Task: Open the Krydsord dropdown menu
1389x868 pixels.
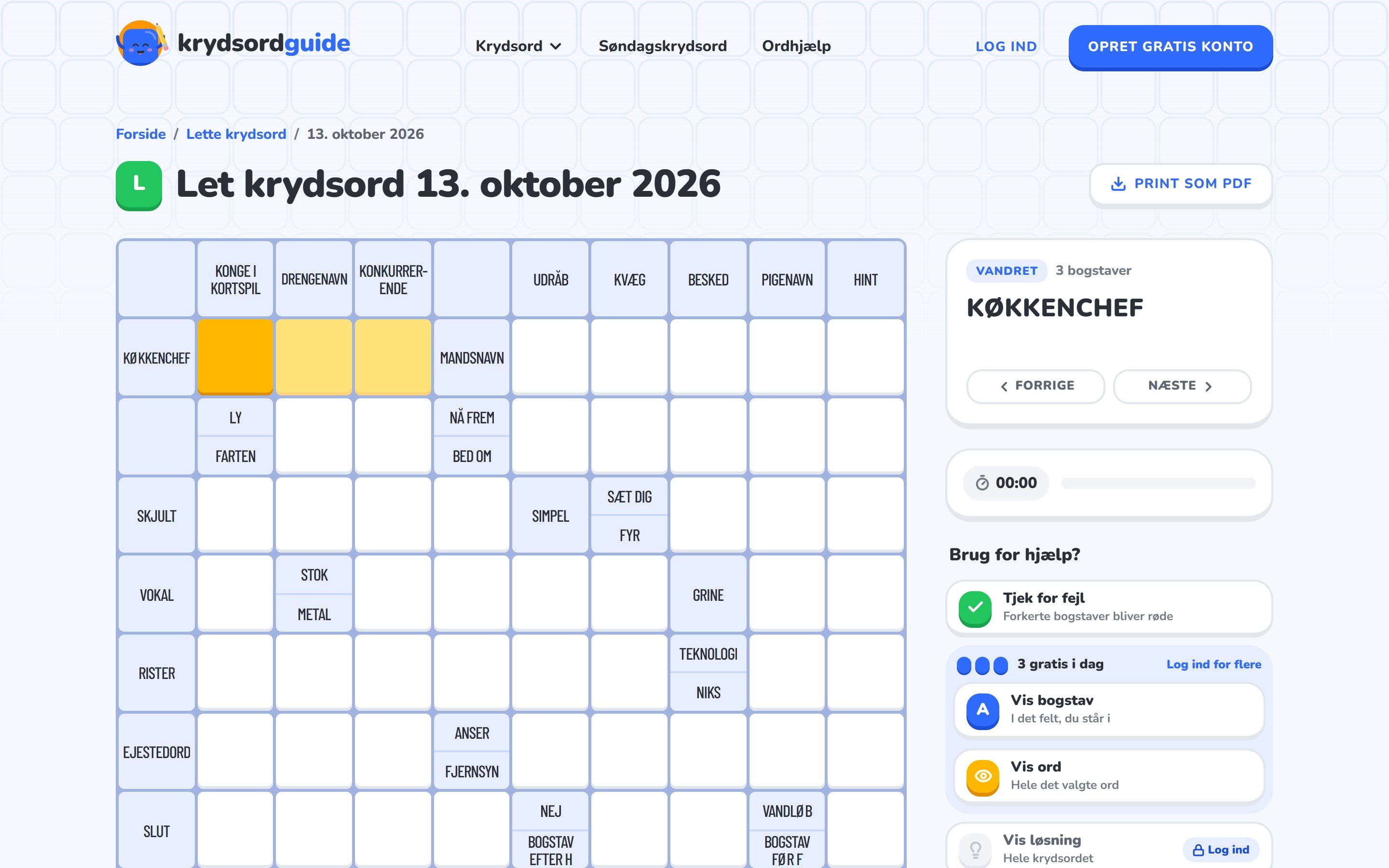Action: [518, 46]
